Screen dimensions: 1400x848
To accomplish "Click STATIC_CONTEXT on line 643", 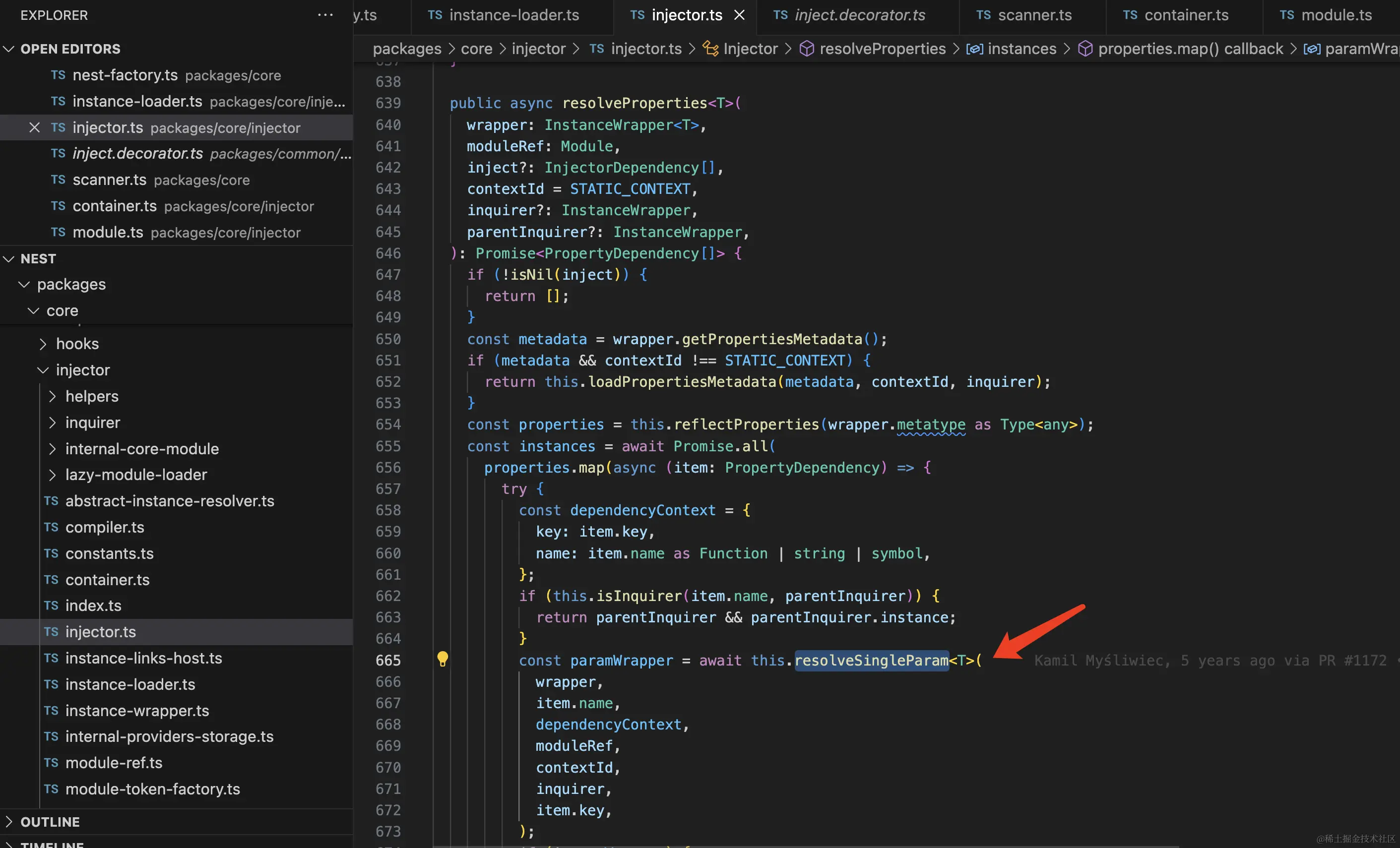I will click(630, 188).
